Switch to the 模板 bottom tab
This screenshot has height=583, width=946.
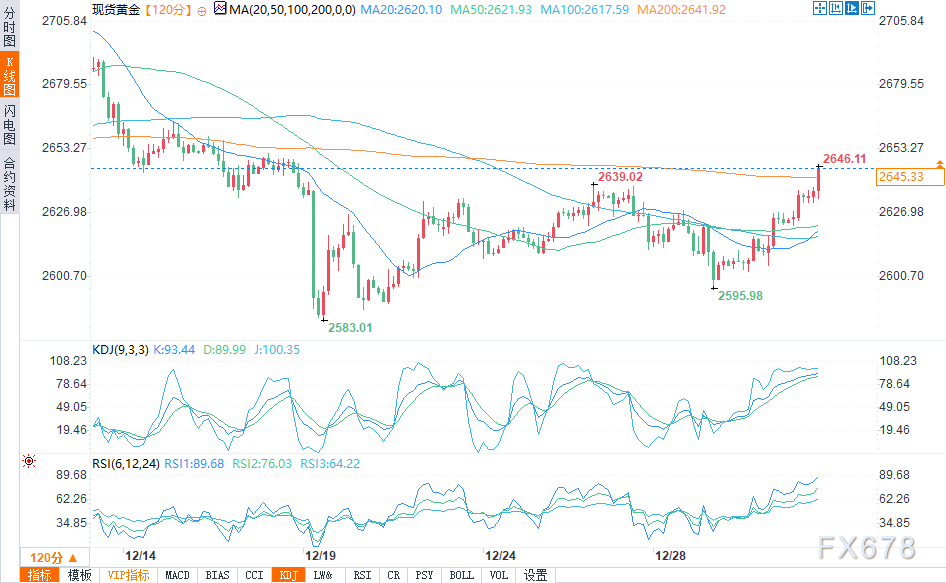pos(79,575)
